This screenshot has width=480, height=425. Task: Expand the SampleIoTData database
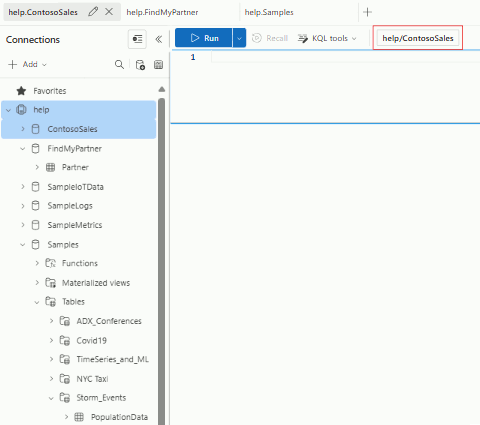[x=23, y=187]
